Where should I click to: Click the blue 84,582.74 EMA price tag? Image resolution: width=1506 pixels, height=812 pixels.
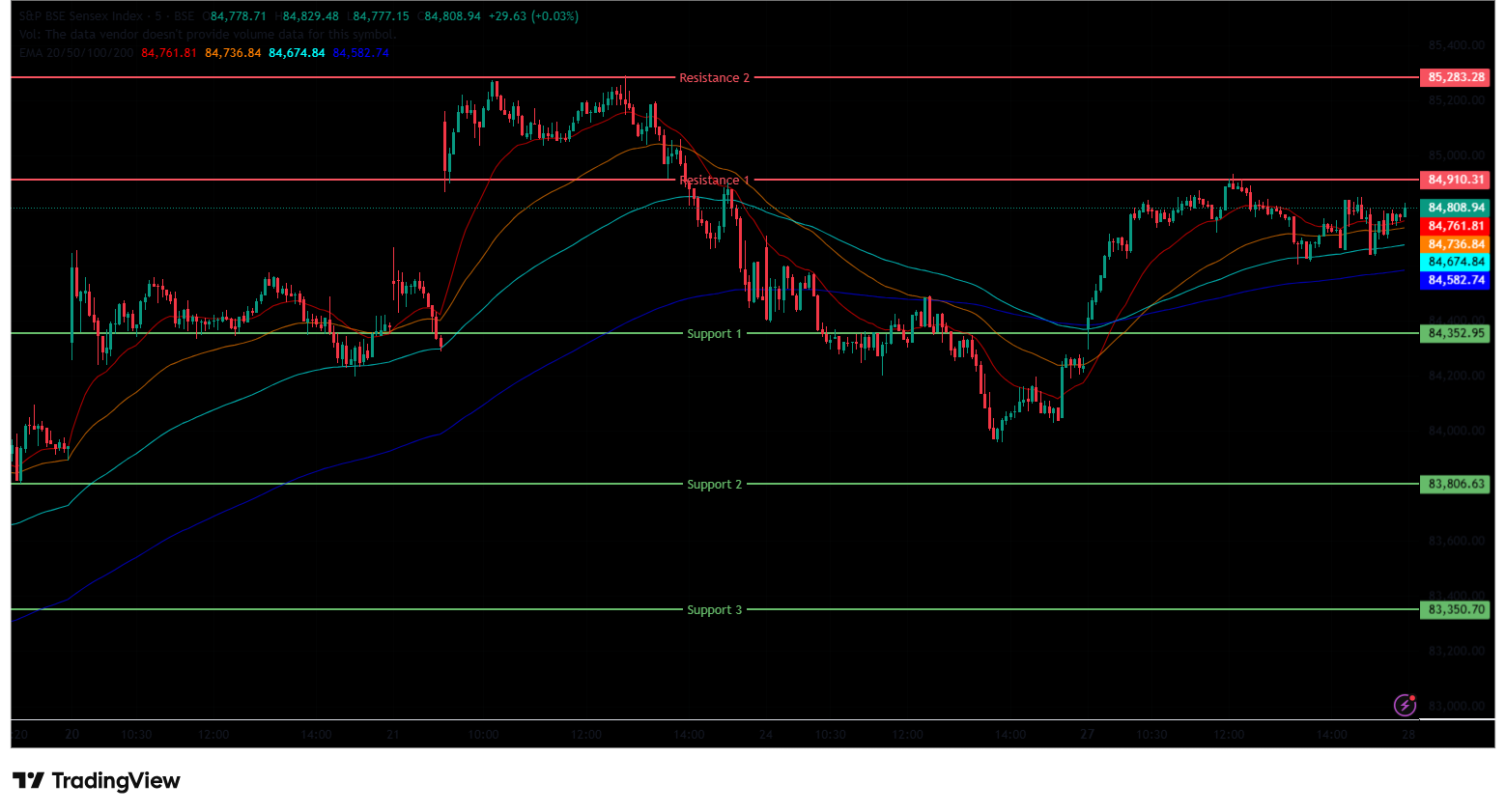1455,280
